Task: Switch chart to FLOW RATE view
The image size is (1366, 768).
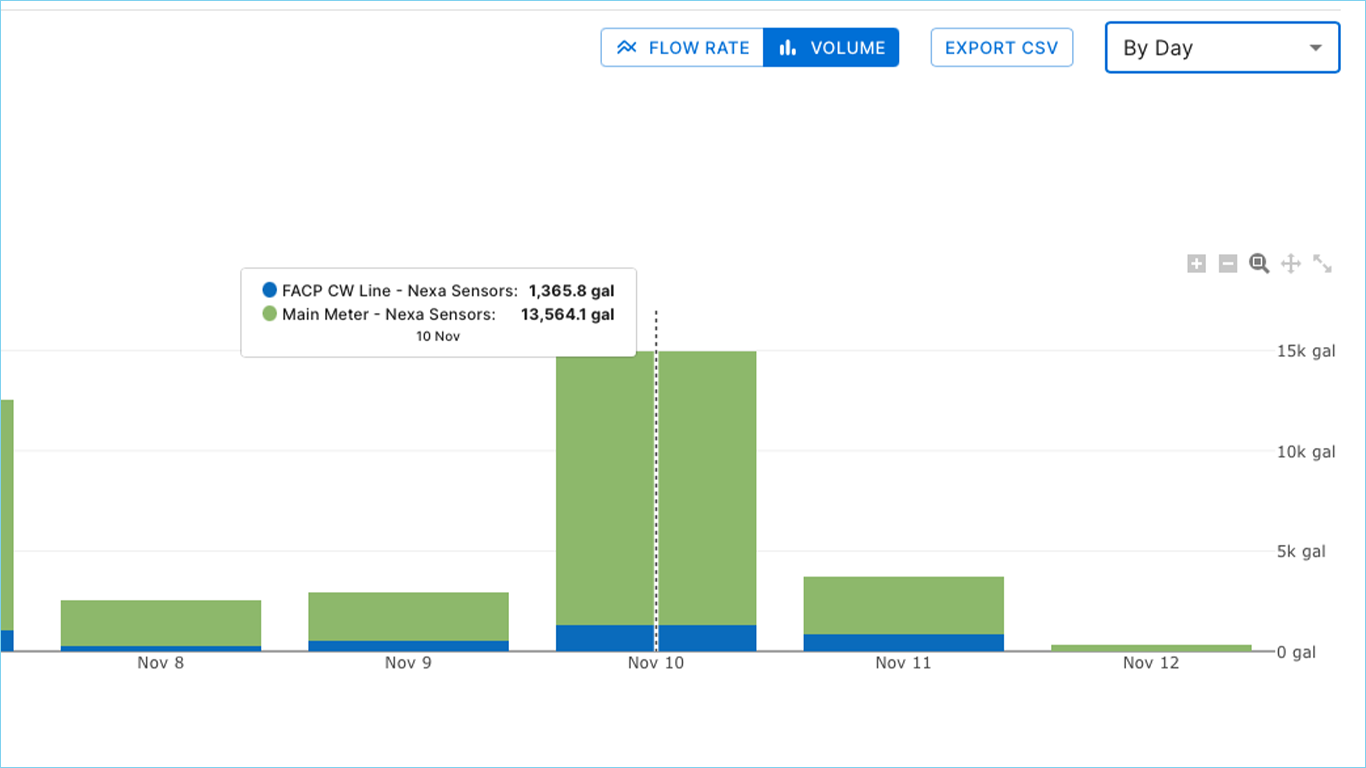Action: tap(682, 48)
